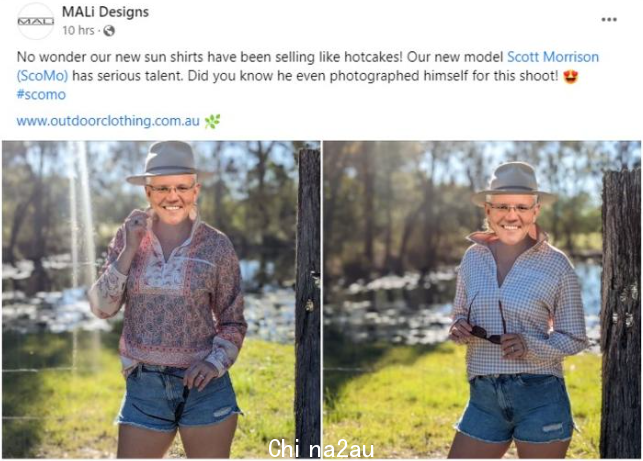Image resolution: width=643 pixels, height=461 pixels.
Task: Click the 10 hrs post timestamp
Action: pyautogui.click(x=78, y=31)
